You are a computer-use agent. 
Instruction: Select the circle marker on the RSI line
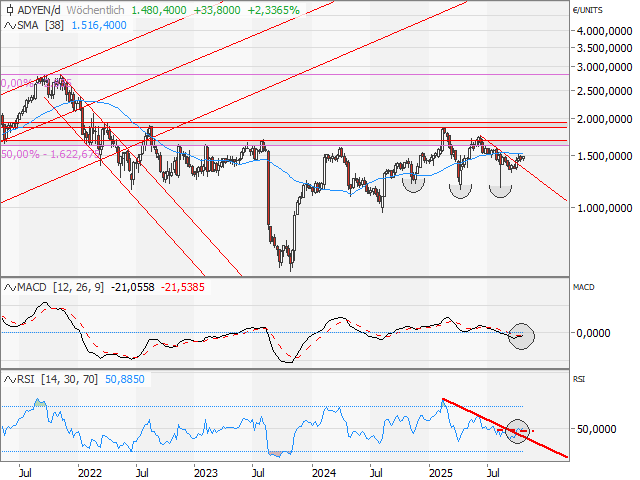[x=518, y=431]
